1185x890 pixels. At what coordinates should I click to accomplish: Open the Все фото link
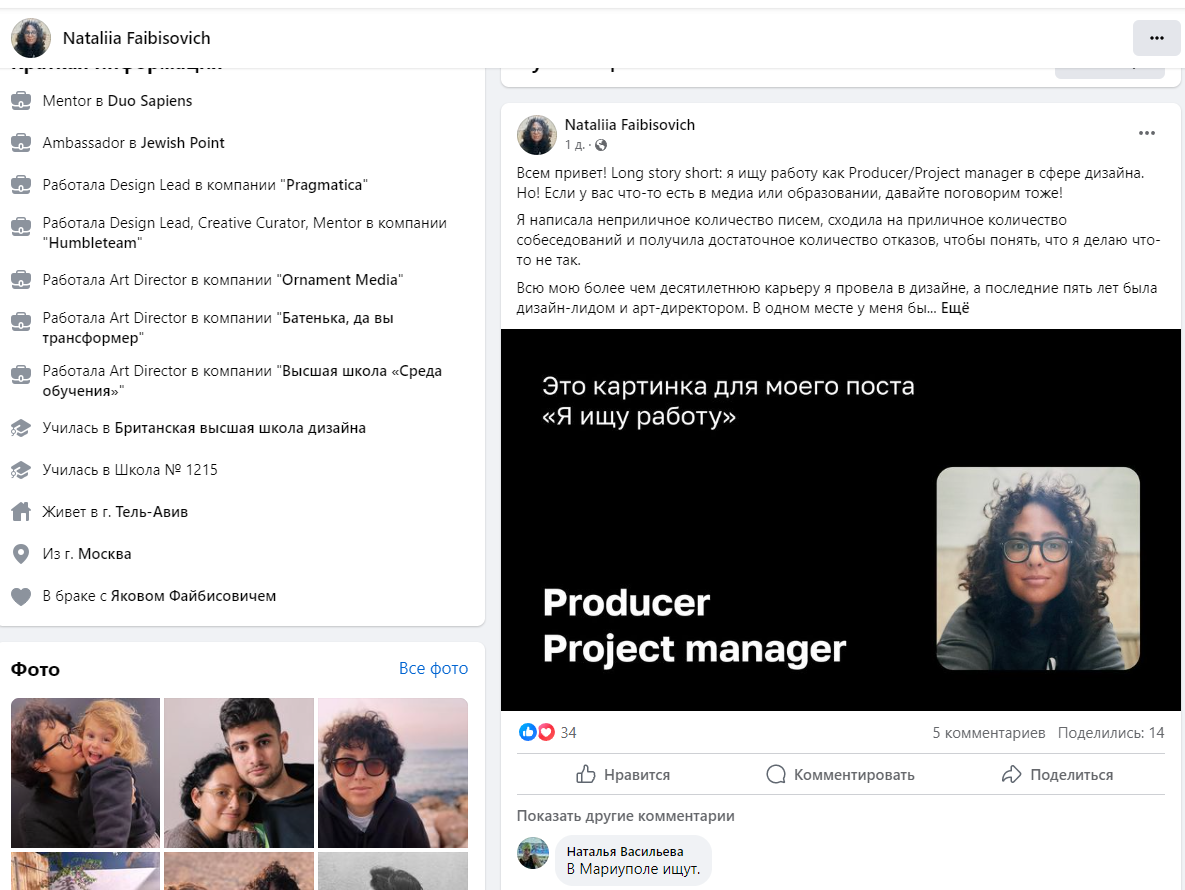click(x=433, y=669)
